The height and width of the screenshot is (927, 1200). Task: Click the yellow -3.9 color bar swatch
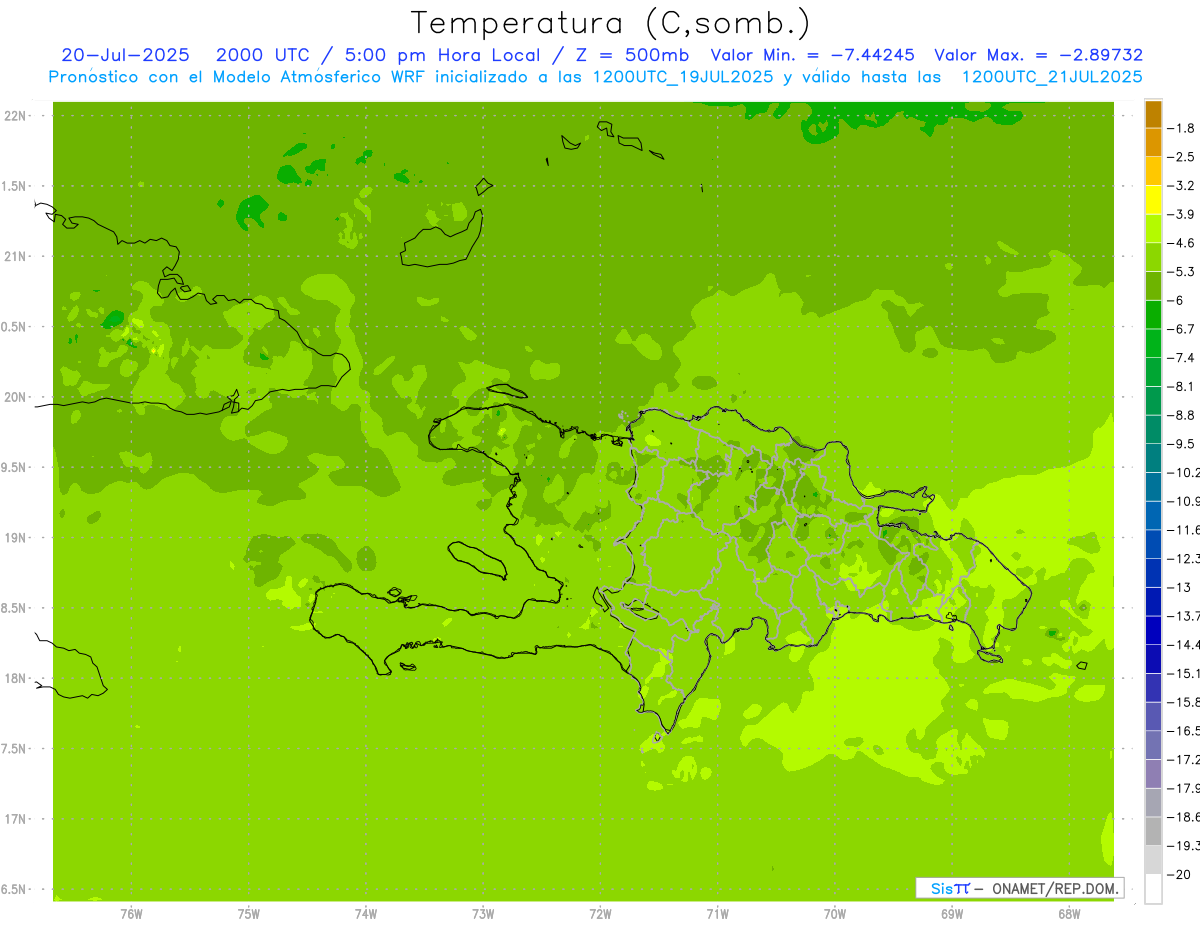tap(1153, 200)
